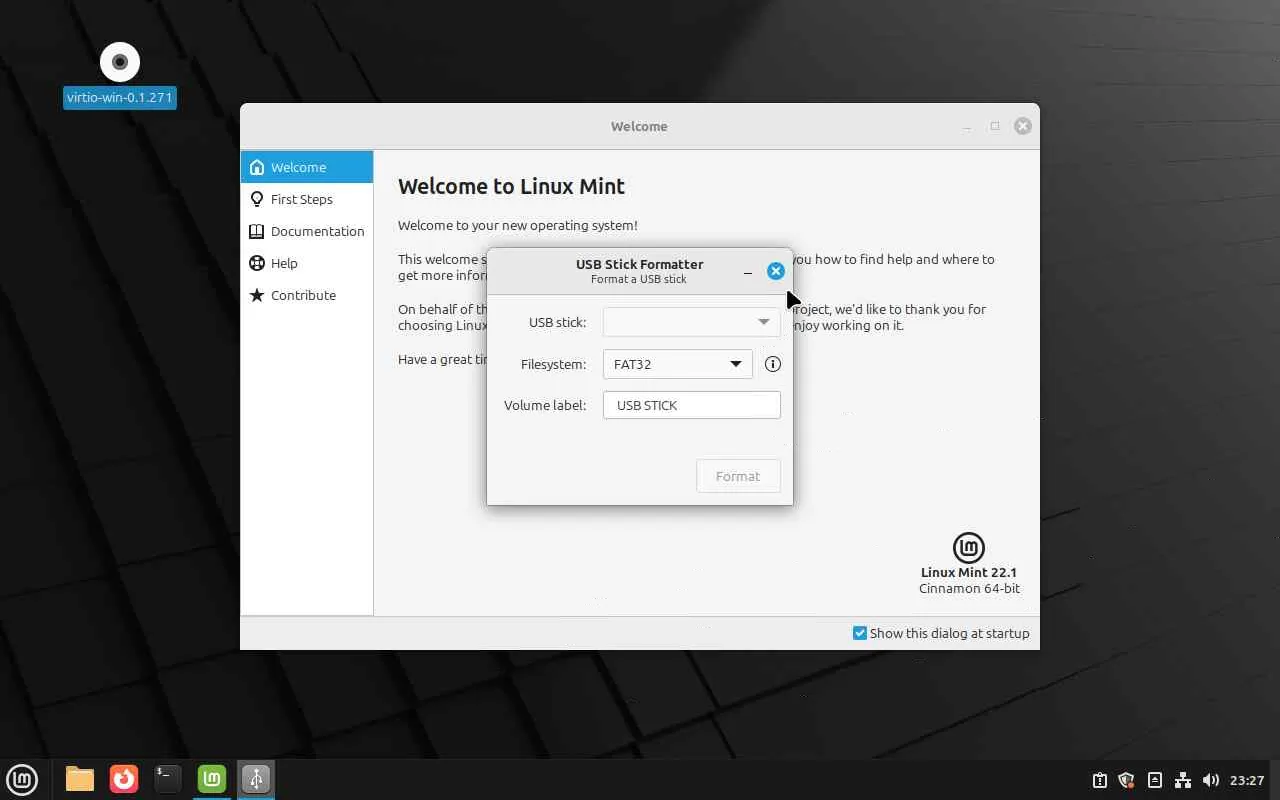Click the USB Stick Formatter panel icon
The height and width of the screenshot is (800, 1280).
256,779
